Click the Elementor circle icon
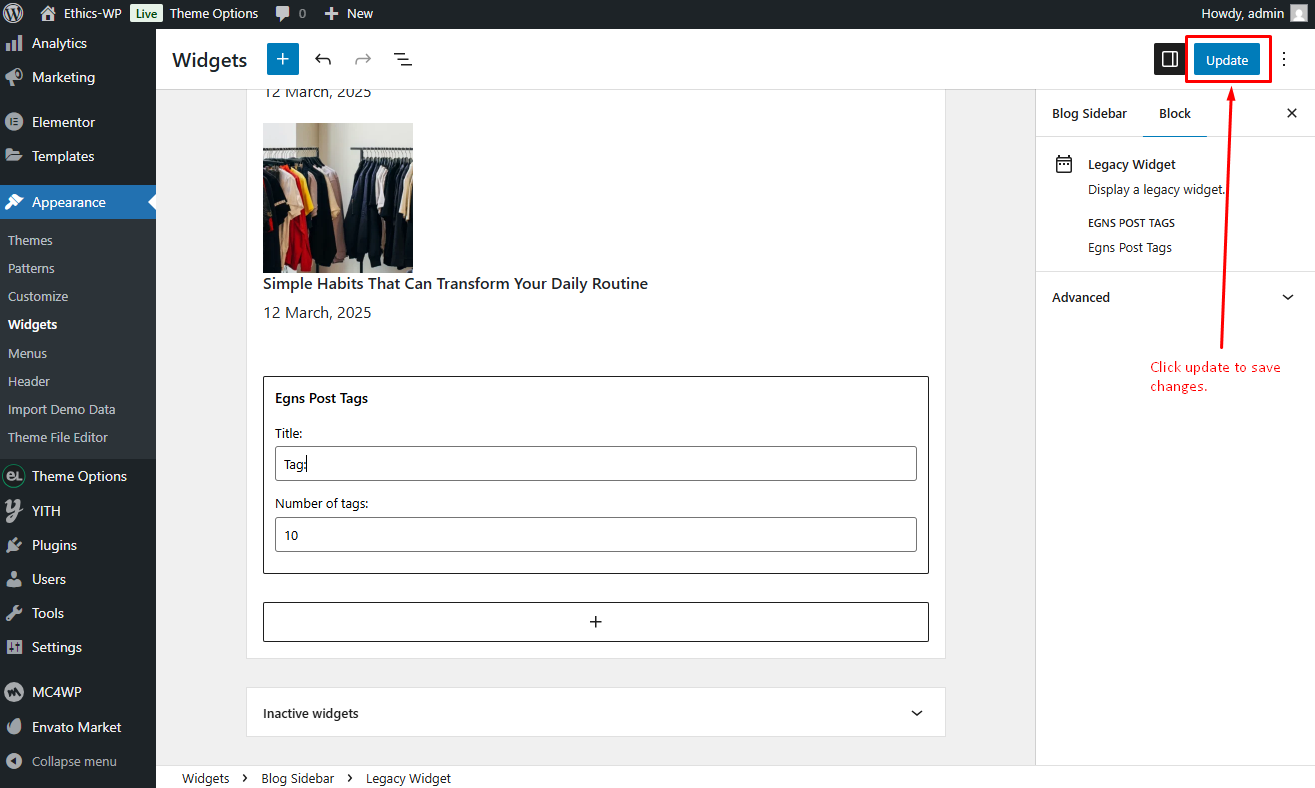Image resolution: width=1315 pixels, height=788 pixels. (x=14, y=122)
